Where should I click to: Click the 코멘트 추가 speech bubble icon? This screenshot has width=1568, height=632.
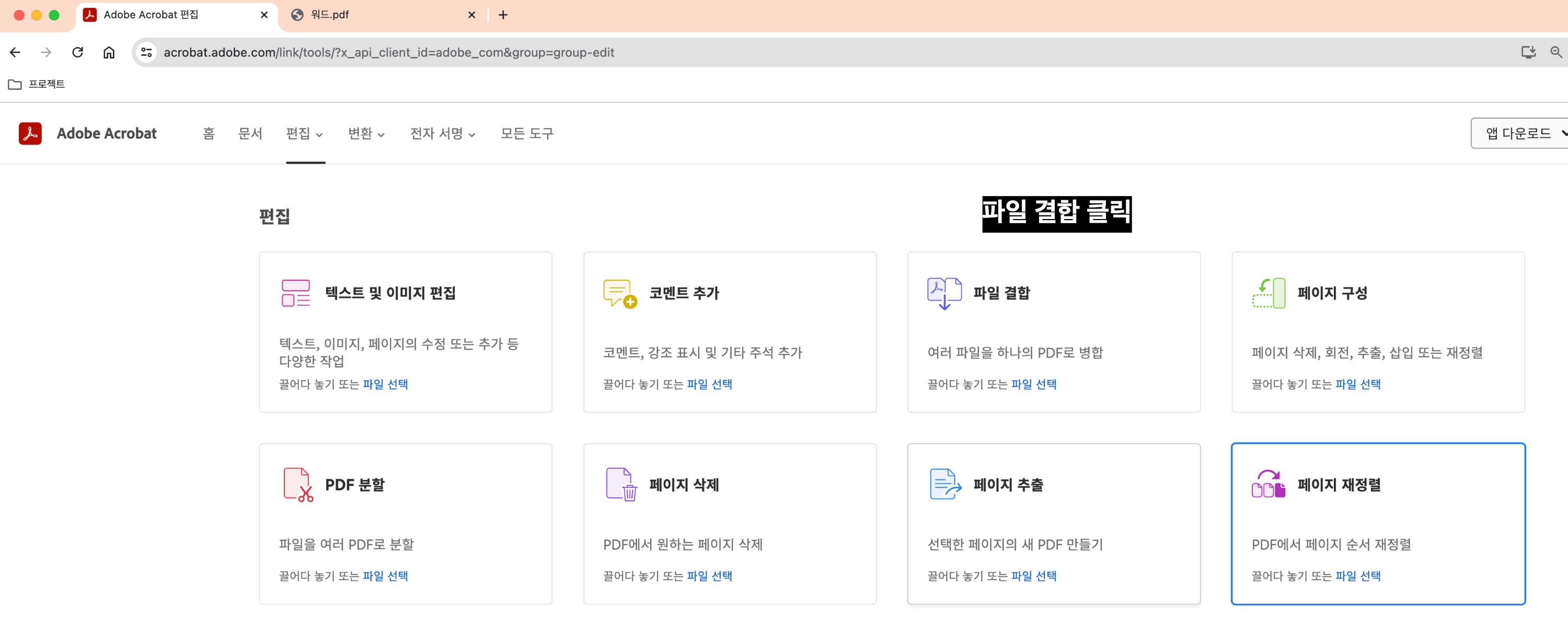(x=620, y=293)
